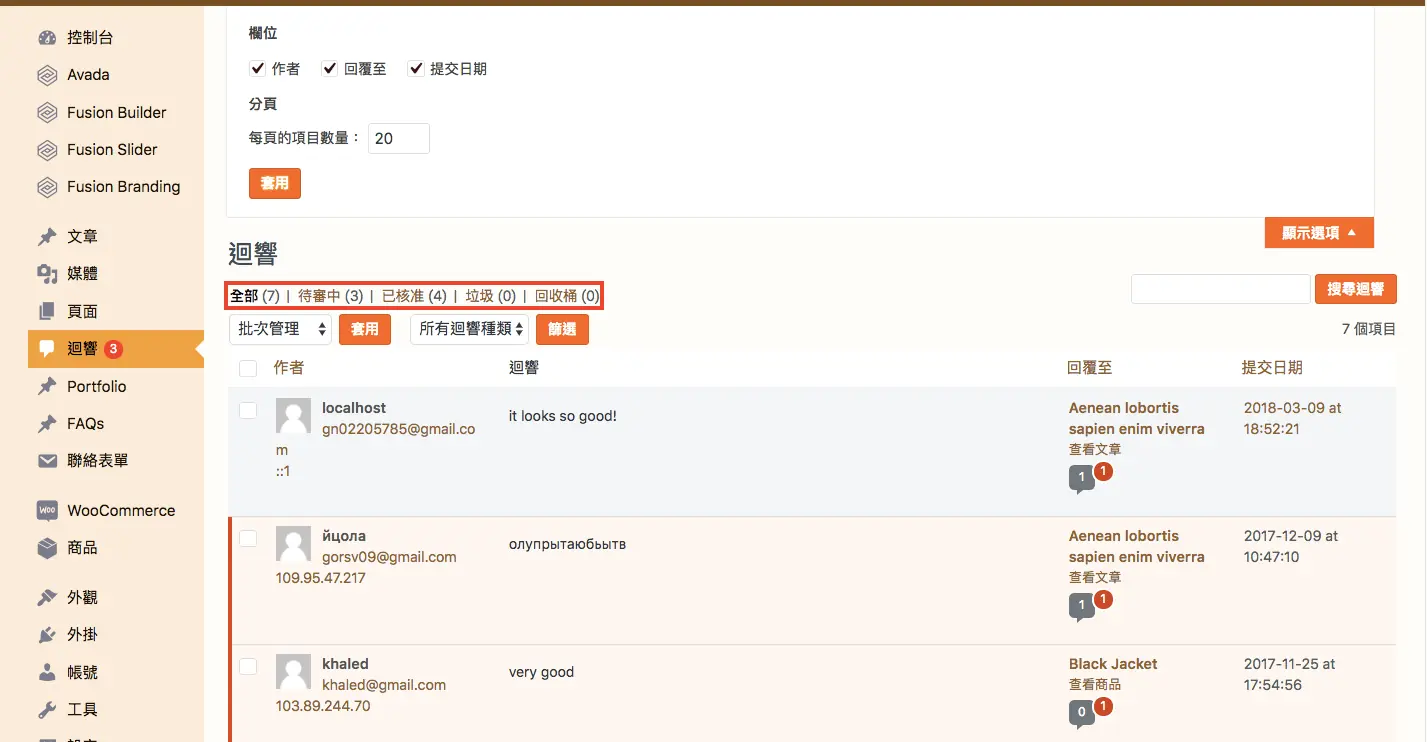Click the 外觀 paintbrush icon
1427x742 pixels.
(x=47, y=598)
